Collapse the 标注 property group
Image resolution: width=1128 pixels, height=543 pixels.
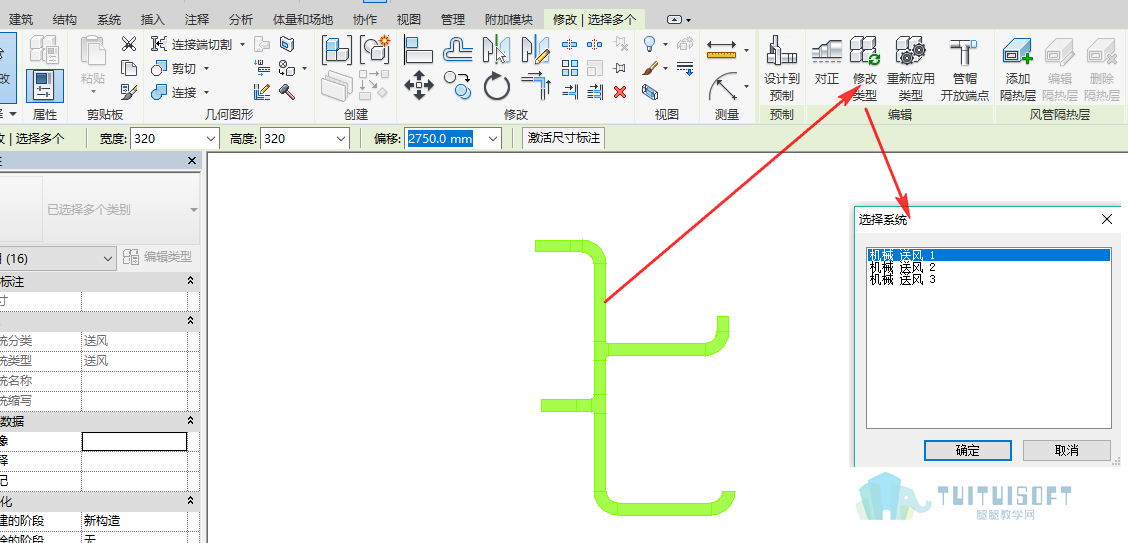pyautogui.click(x=190, y=281)
